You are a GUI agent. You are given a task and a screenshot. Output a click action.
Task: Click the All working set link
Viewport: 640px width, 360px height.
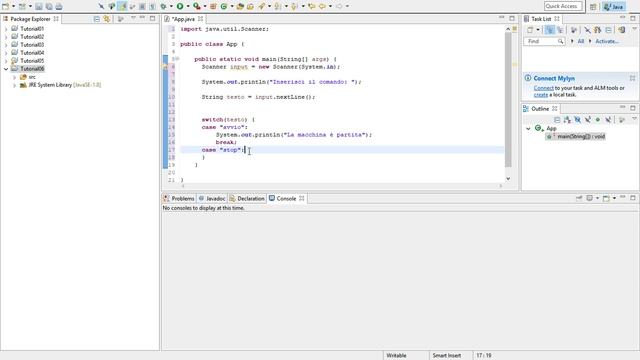click(581, 41)
